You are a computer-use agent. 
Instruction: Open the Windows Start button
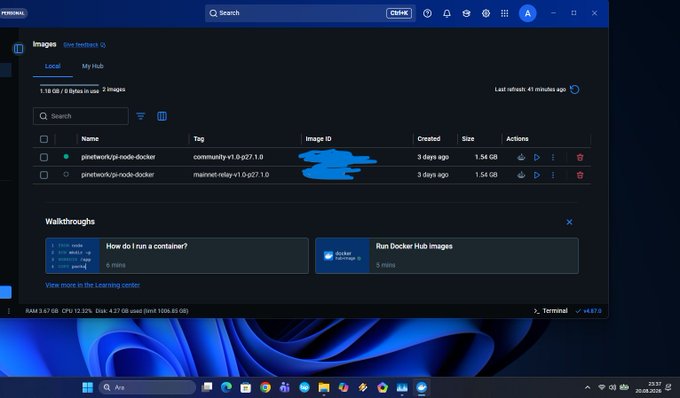[88, 387]
